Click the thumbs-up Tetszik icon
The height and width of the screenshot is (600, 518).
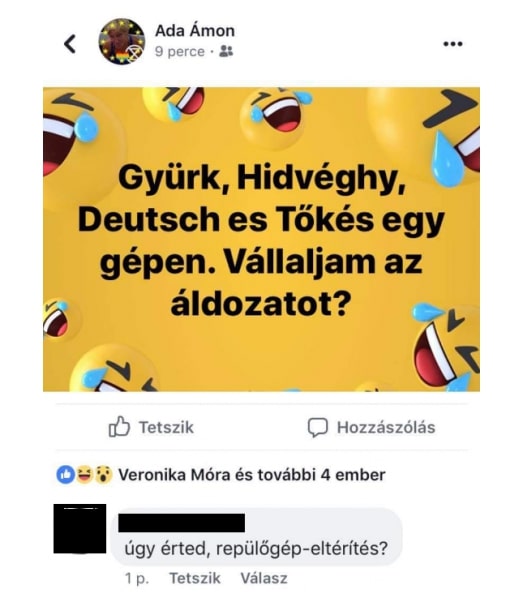[x=119, y=427]
